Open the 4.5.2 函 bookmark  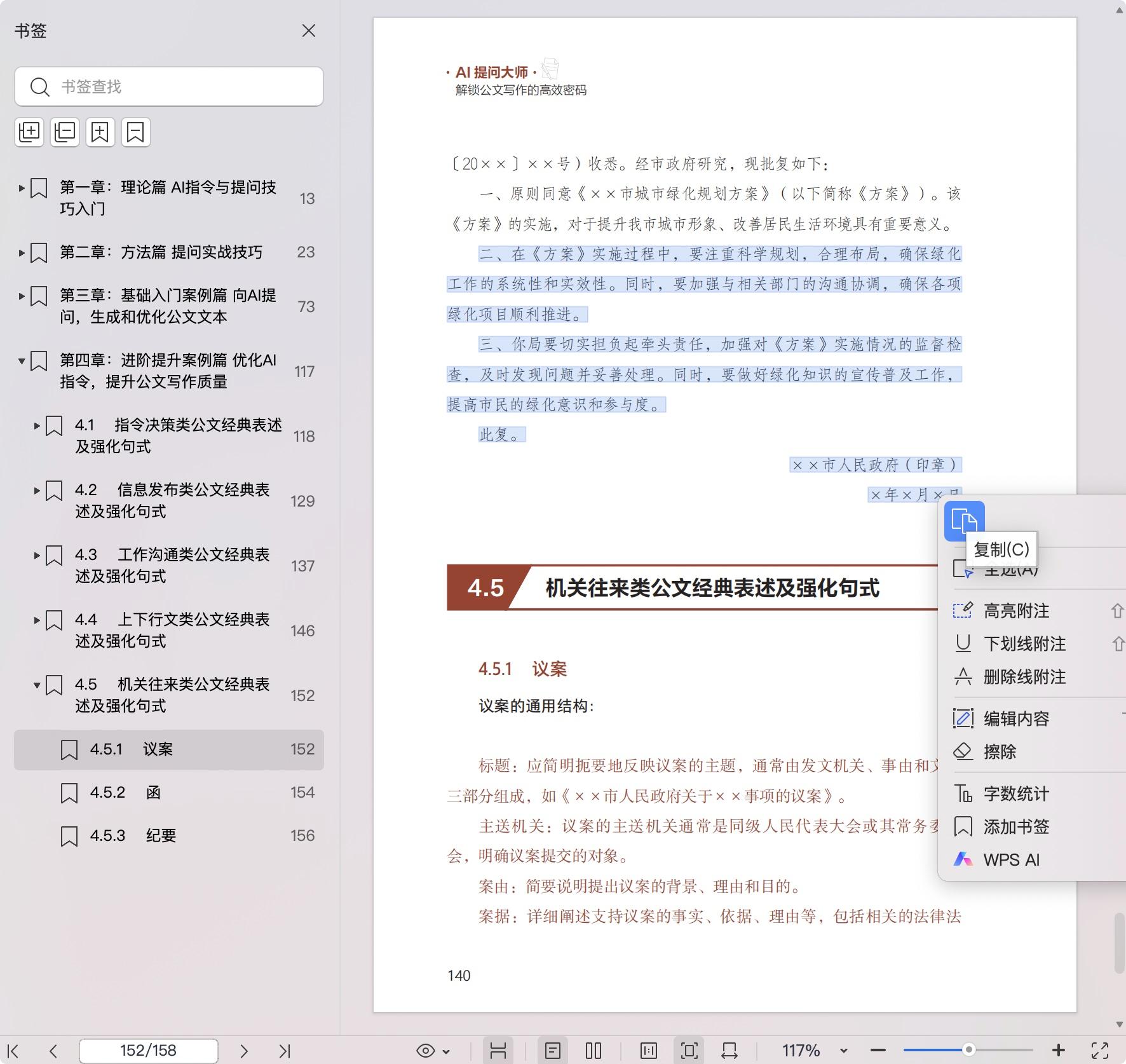[x=154, y=793]
